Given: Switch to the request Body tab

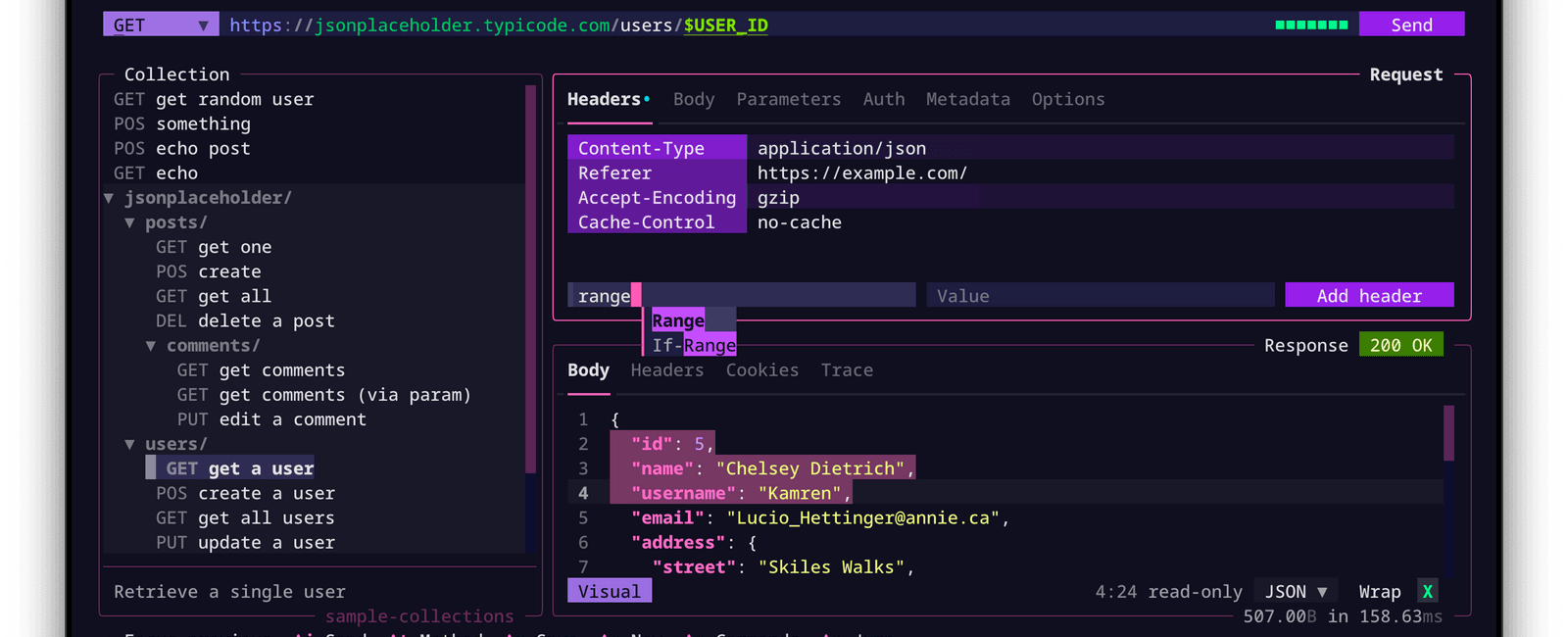Looking at the screenshot, I should coord(693,99).
